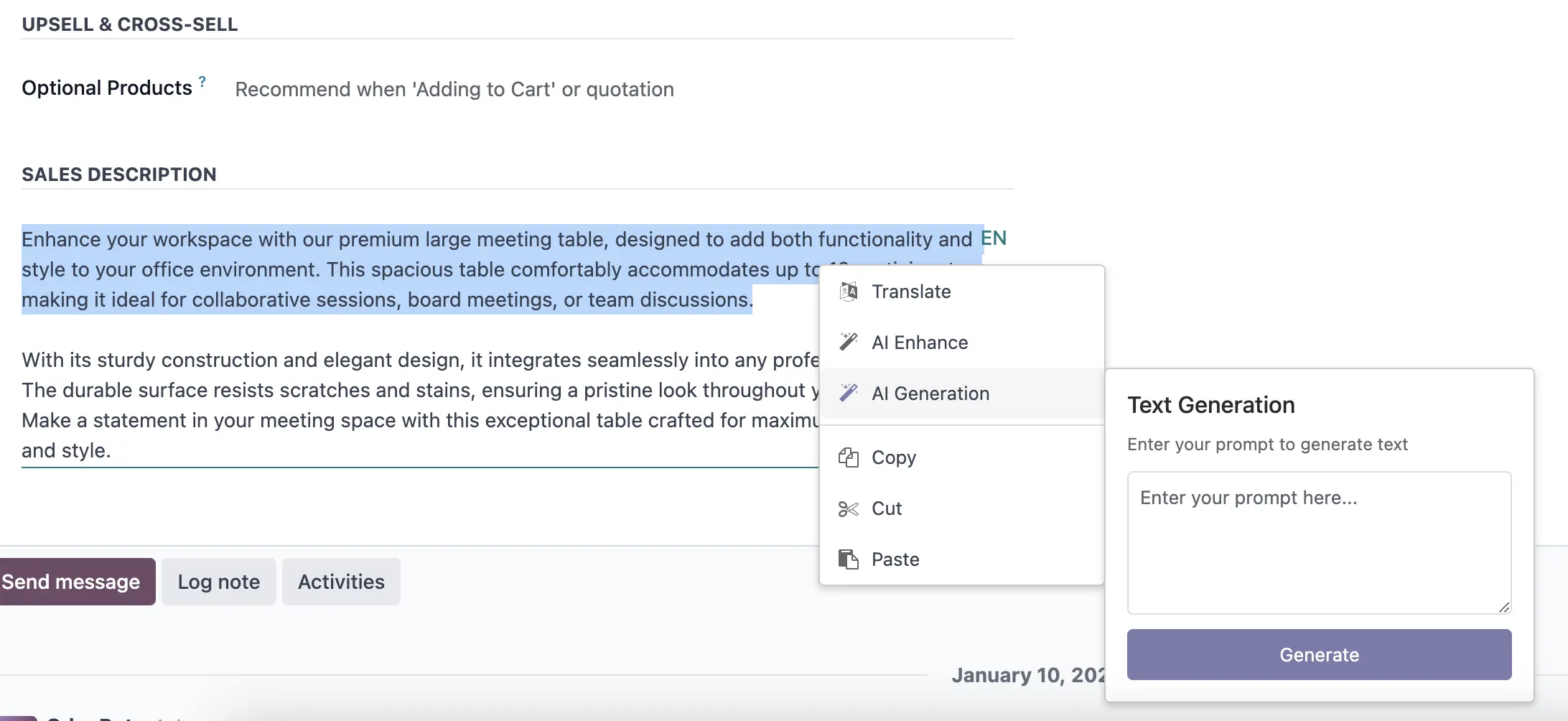Click the Translate icon in context menu

pos(849,292)
